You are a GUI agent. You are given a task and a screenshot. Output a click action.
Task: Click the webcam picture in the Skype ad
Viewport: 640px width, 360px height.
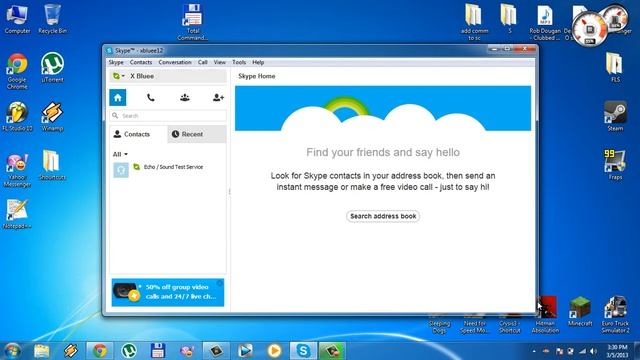(126, 292)
